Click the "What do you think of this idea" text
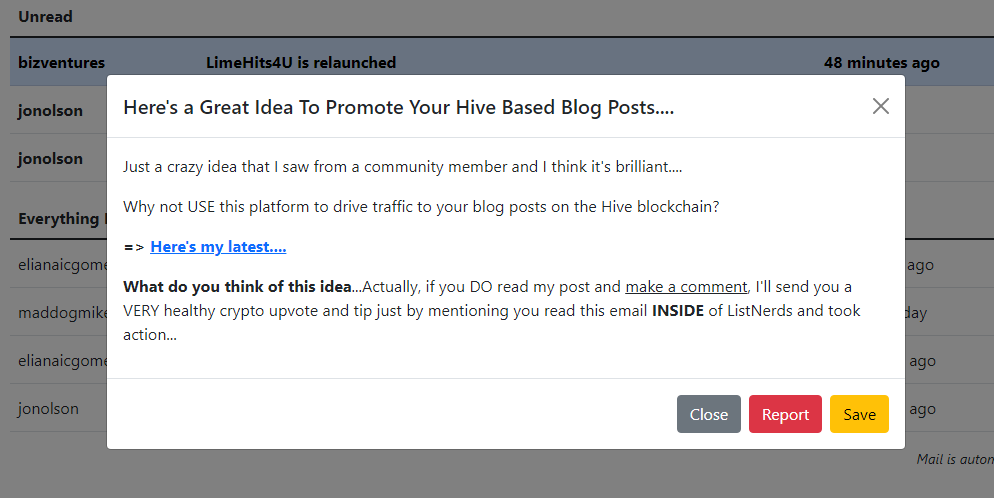Viewport: 994px width, 498px height. pyautogui.click(x=237, y=287)
